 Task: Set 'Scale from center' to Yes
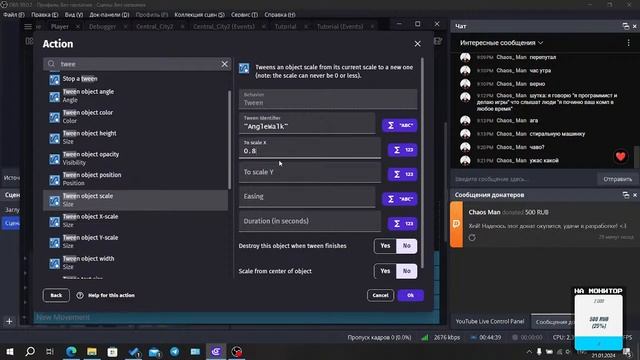tap(385, 271)
